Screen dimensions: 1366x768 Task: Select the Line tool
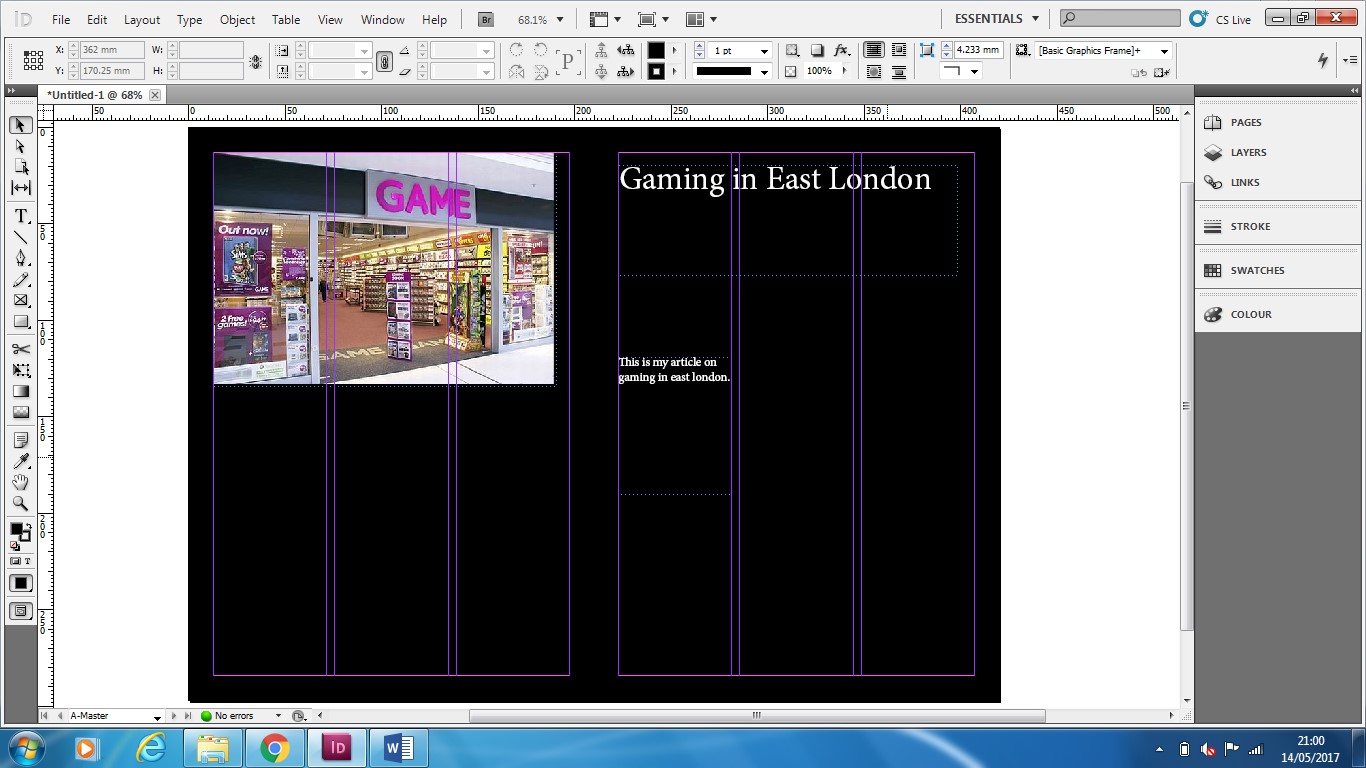pos(20,237)
